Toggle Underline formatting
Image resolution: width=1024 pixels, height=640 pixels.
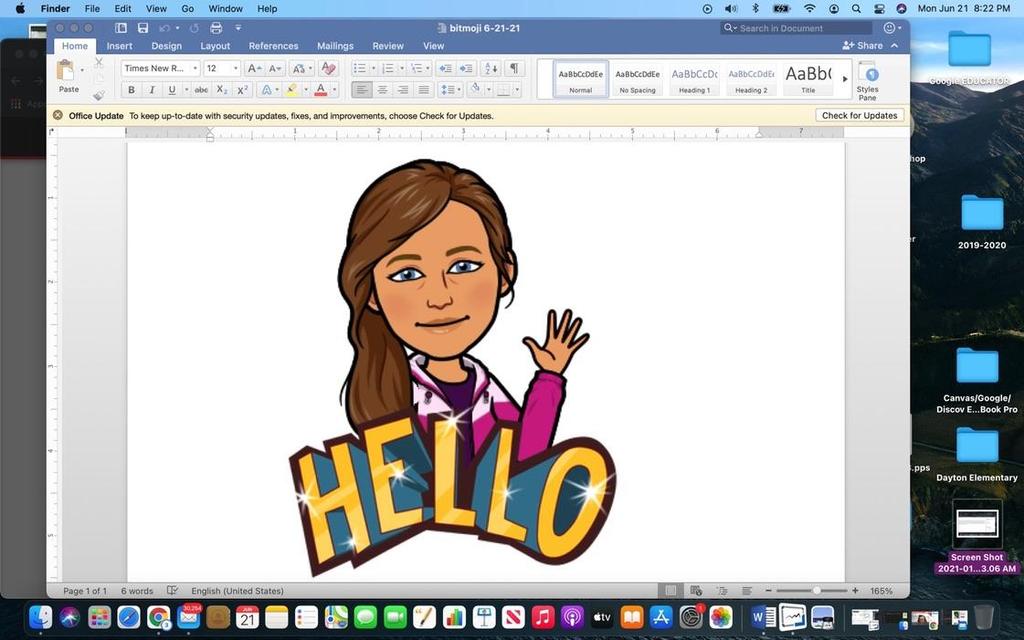[172, 89]
